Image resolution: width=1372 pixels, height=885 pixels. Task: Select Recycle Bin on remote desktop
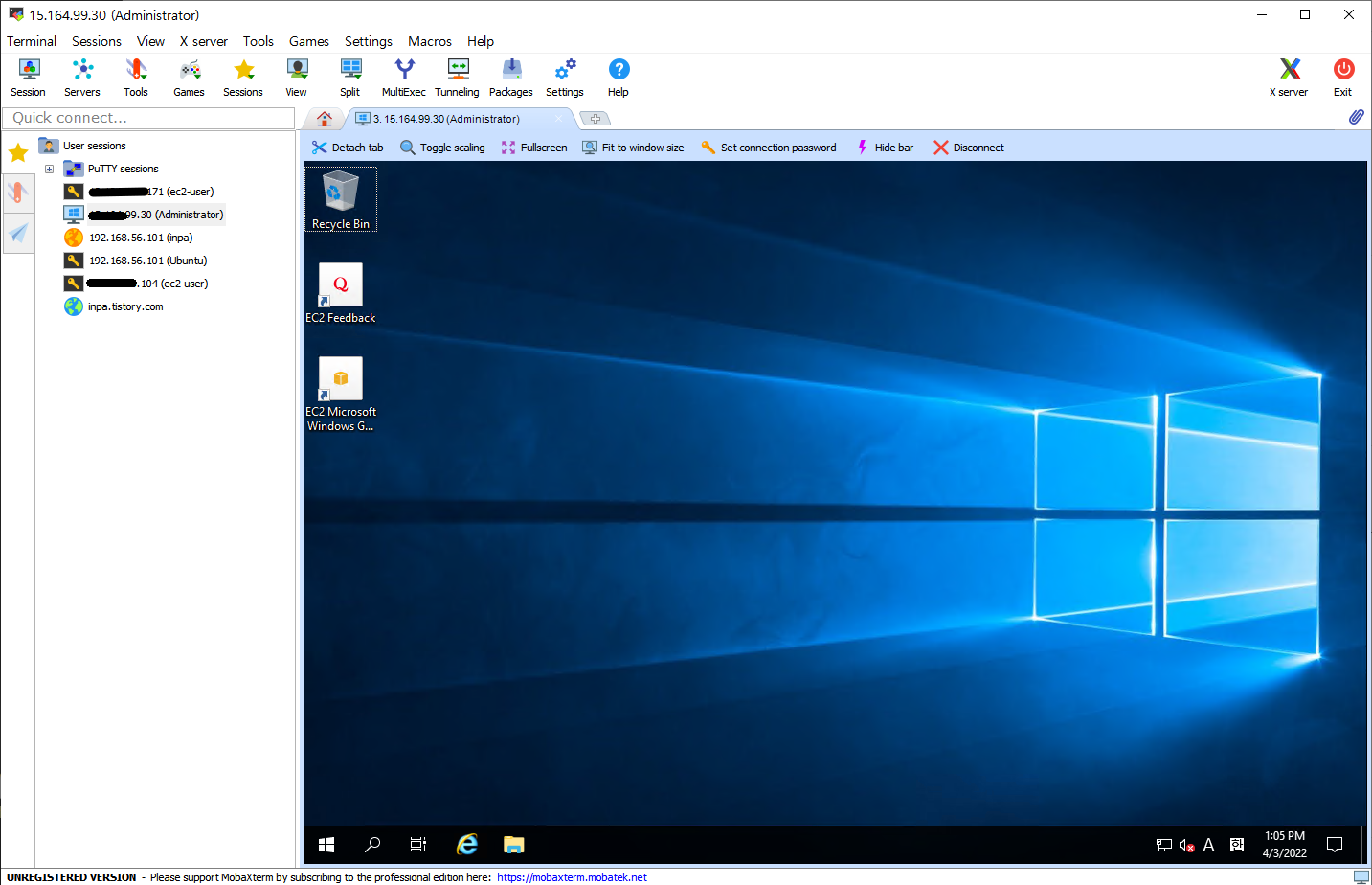point(341,199)
